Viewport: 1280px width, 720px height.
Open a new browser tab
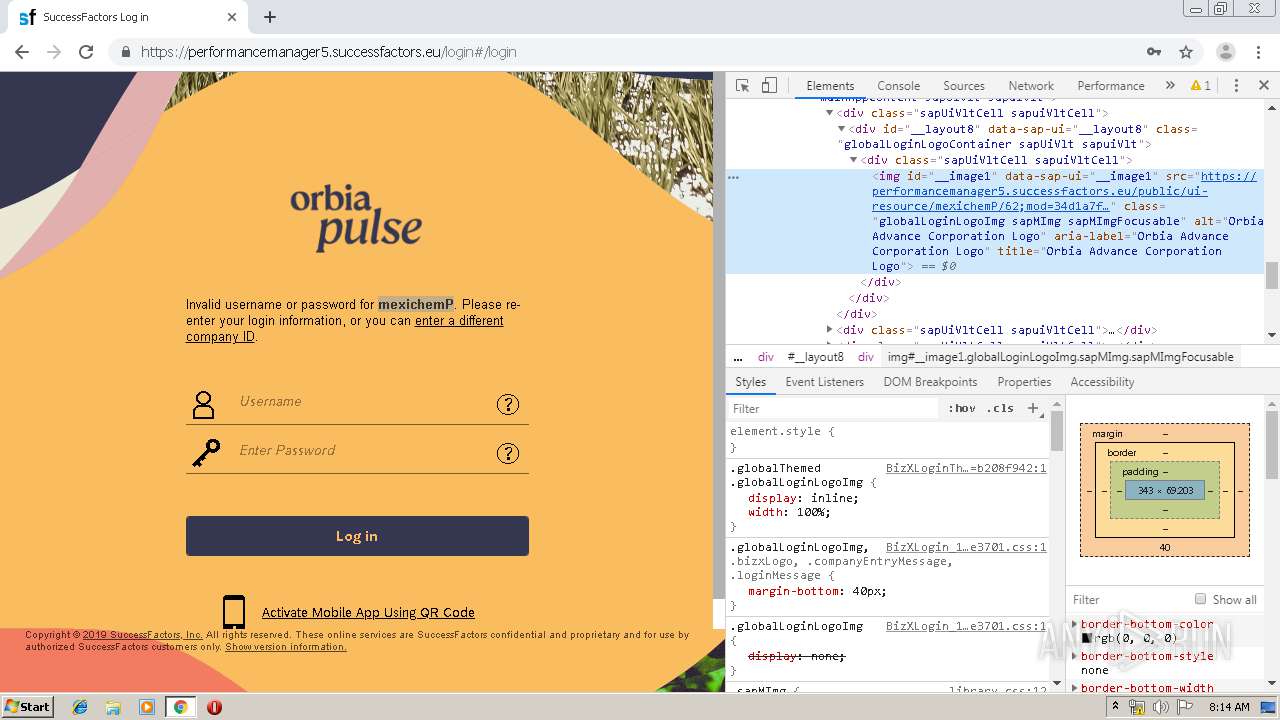click(270, 17)
